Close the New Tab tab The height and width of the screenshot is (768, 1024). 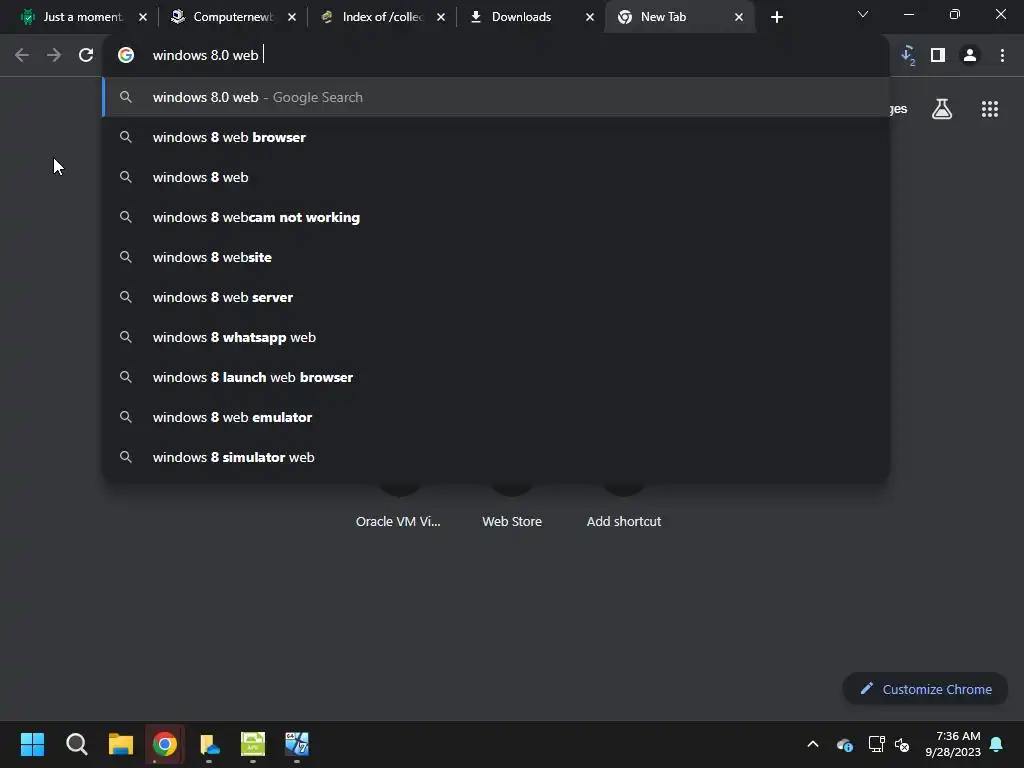tap(739, 17)
